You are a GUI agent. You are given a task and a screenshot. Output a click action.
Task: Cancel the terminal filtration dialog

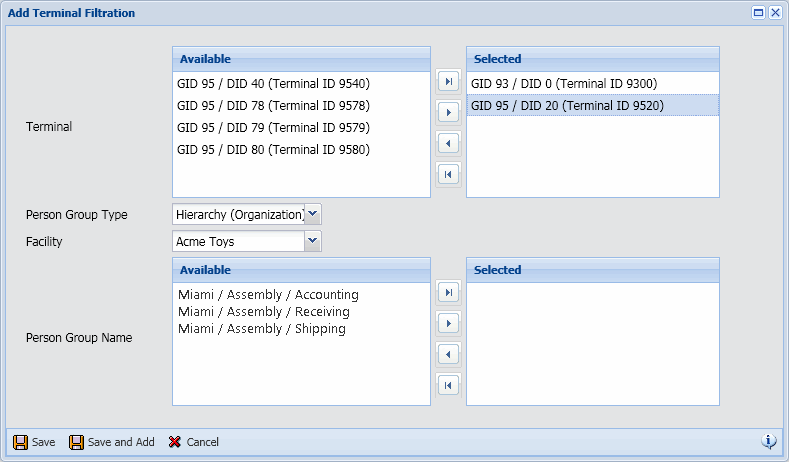click(193, 442)
